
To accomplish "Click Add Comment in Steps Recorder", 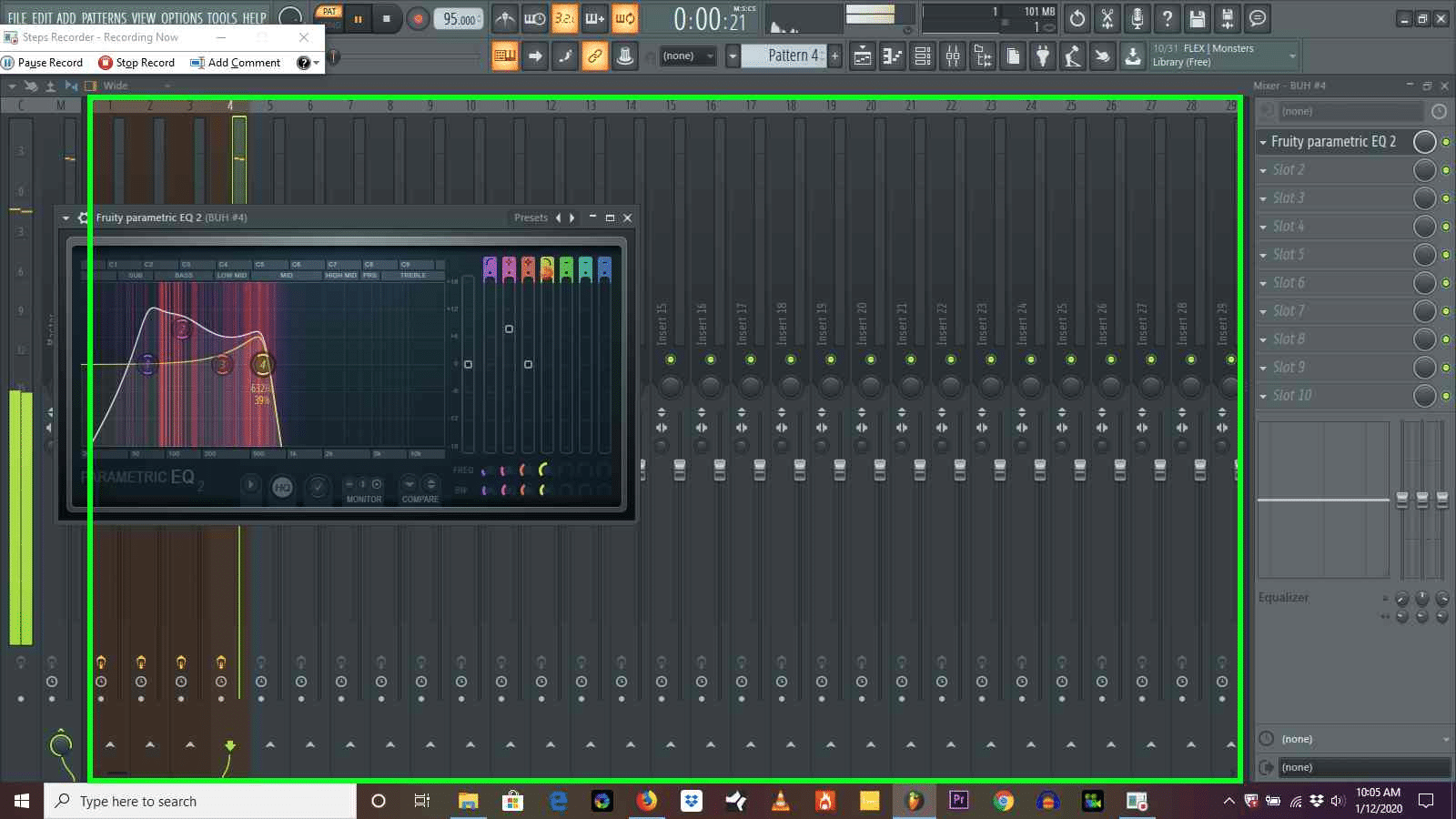I will [x=236, y=63].
